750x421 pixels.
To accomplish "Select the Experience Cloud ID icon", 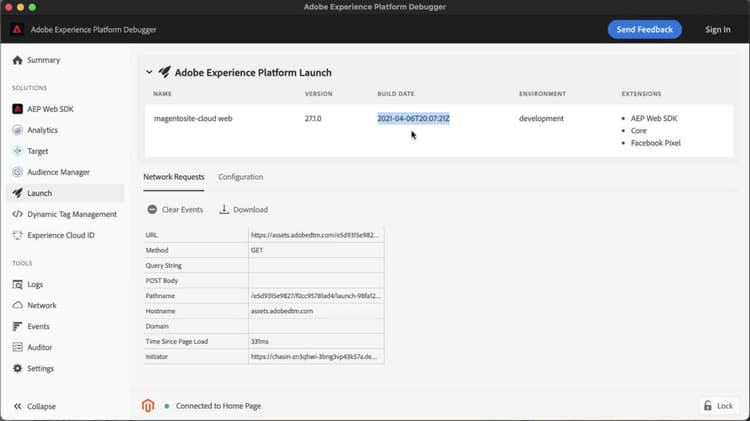I will pos(18,235).
